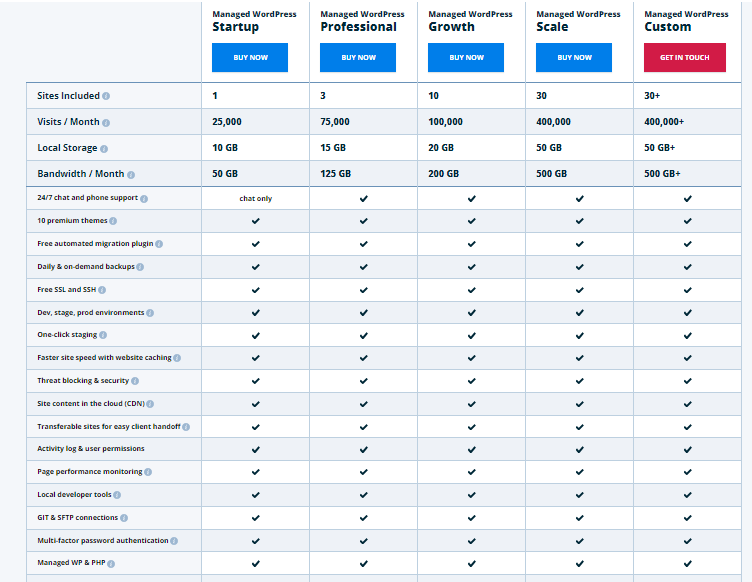Click the 10 GB Local Storage value
This screenshot has width=752, height=582.
225,148
